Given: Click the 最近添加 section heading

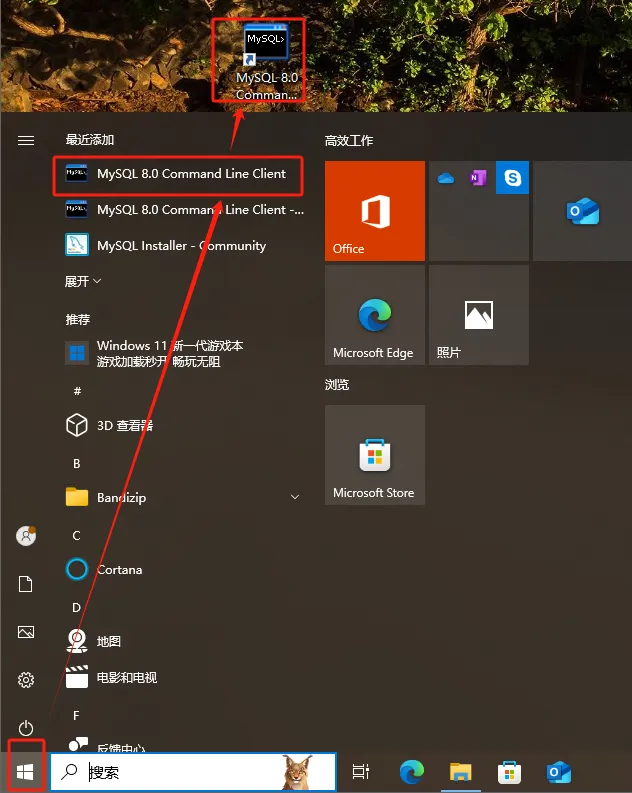Looking at the screenshot, I should (90, 140).
